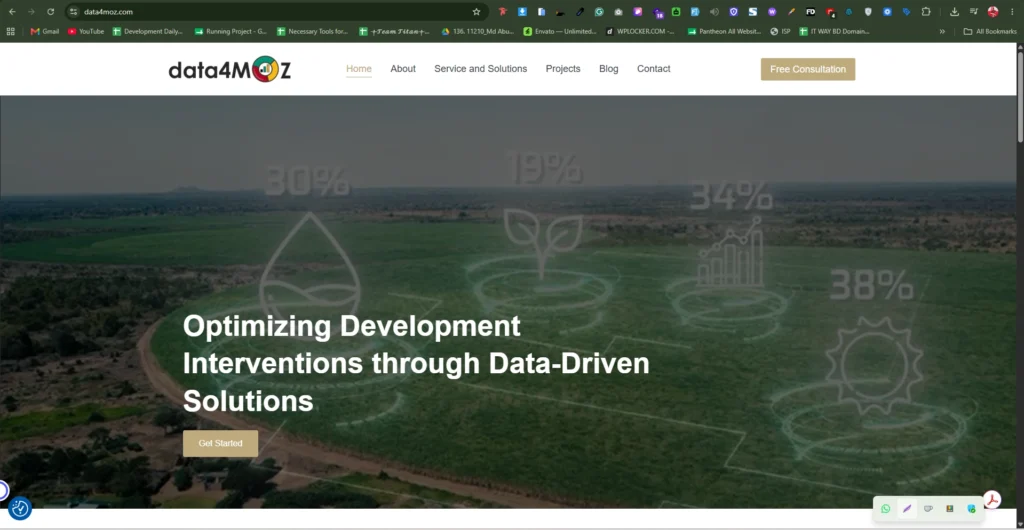The height and width of the screenshot is (530, 1024).
Task: Open the All Bookmarks folder
Action: coord(990,31)
